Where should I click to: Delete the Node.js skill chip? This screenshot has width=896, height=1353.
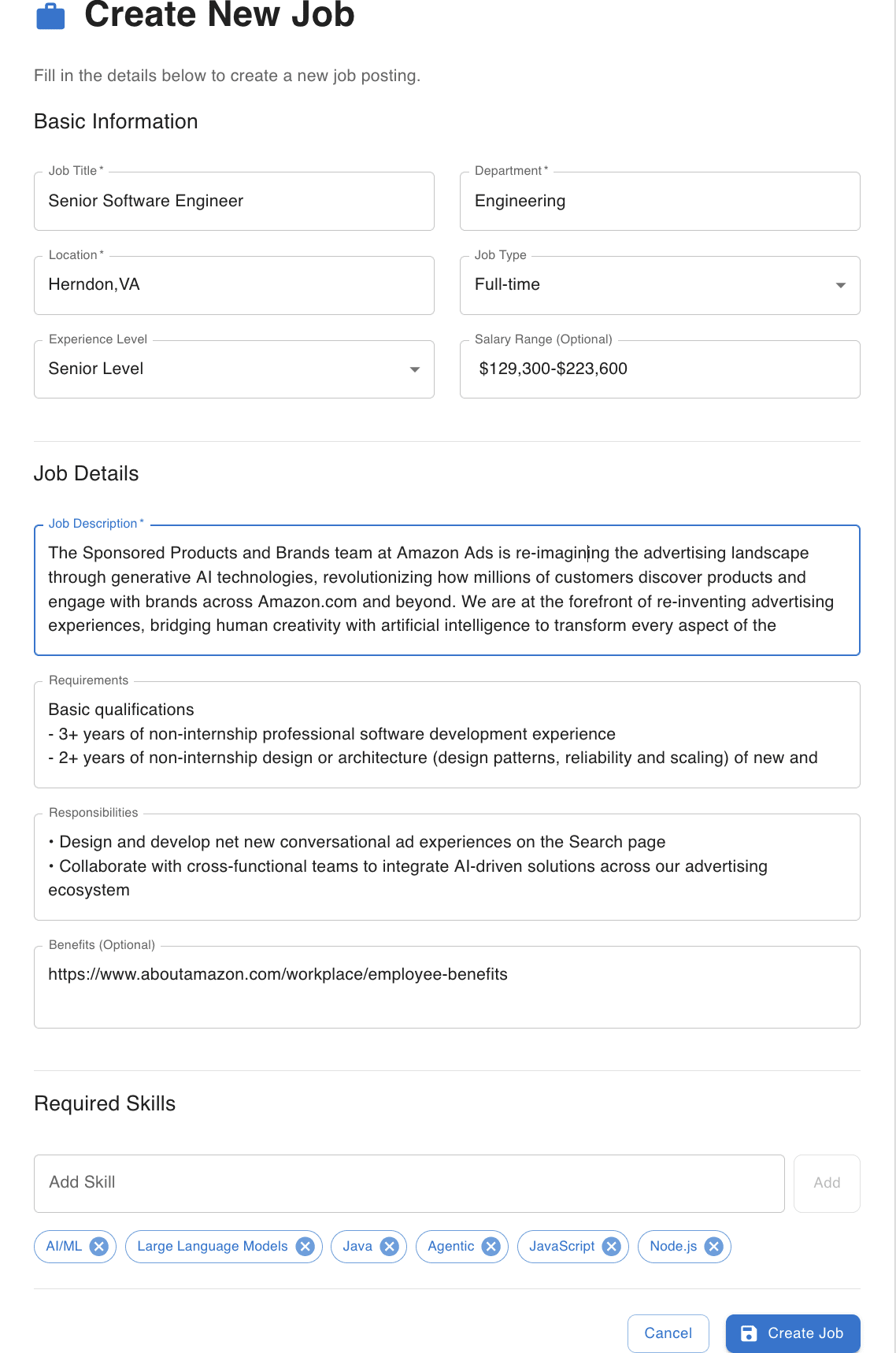[713, 1246]
